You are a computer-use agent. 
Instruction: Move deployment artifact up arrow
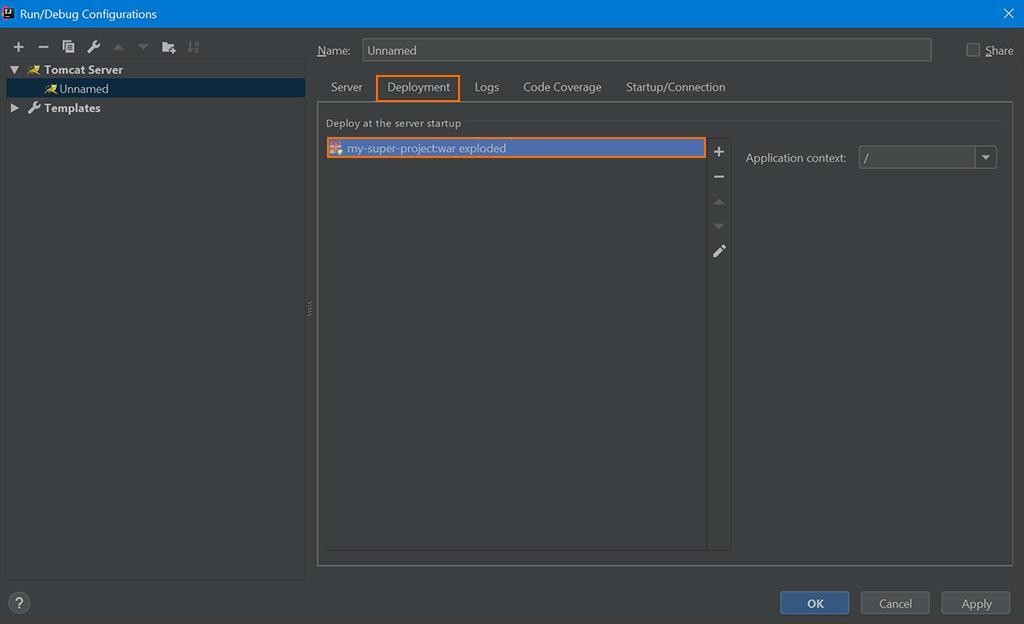pos(719,202)
